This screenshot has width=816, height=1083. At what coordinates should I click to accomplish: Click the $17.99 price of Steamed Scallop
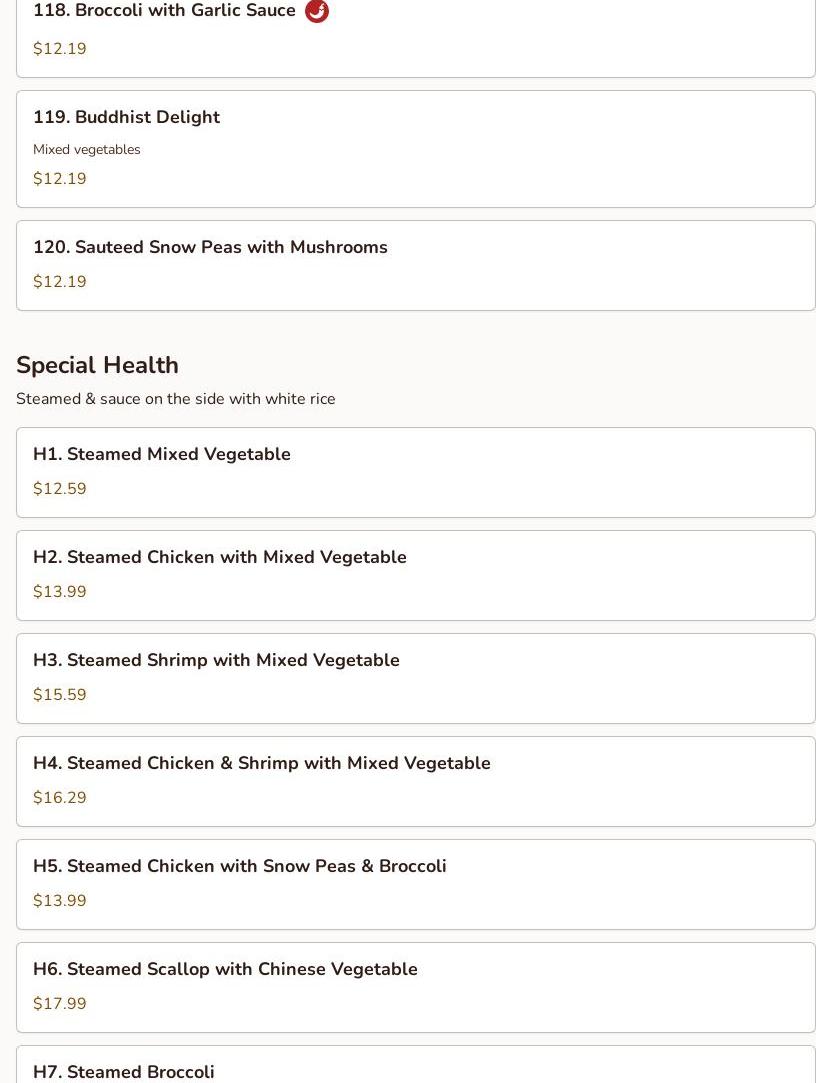(59, 1003)
